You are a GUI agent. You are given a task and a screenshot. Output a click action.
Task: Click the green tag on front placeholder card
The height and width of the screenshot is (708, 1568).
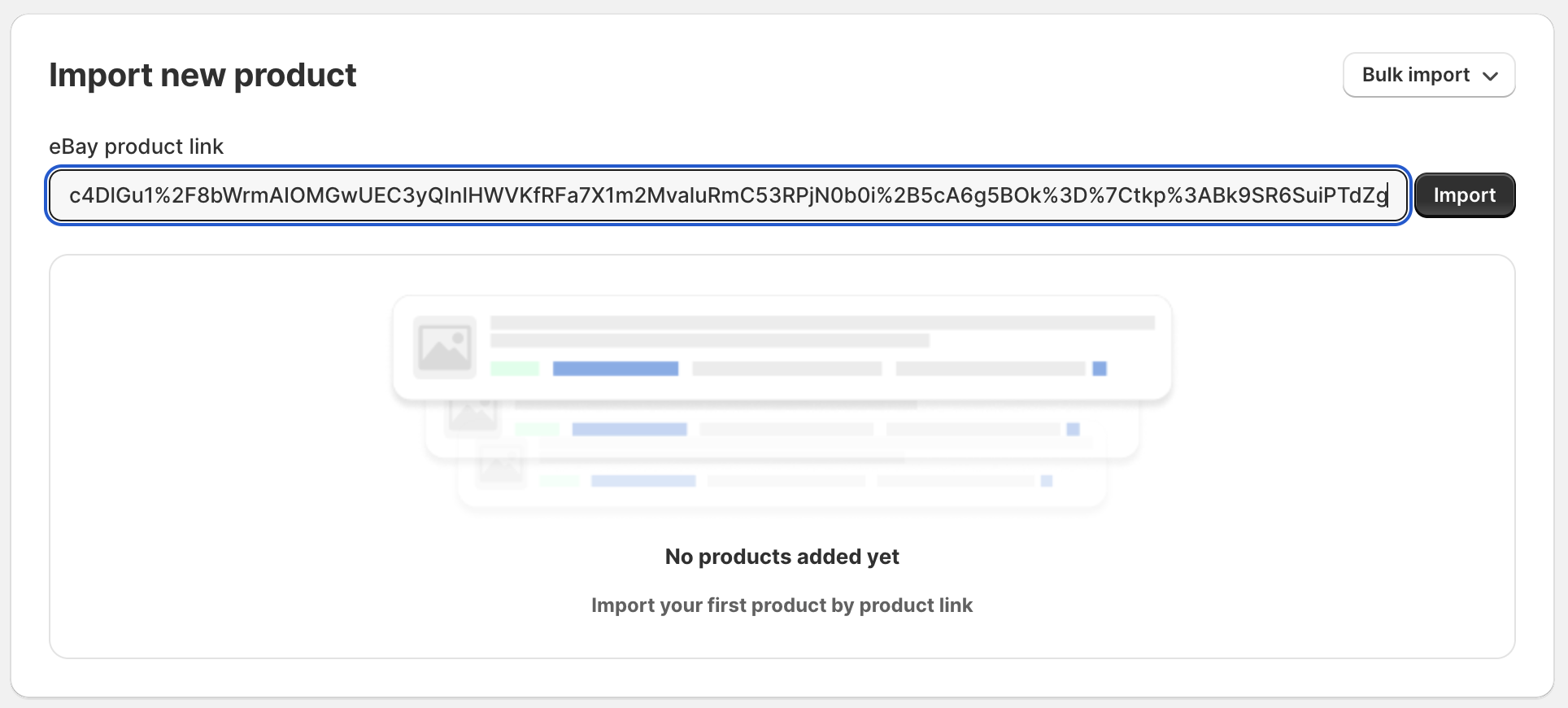pos(515,369)
